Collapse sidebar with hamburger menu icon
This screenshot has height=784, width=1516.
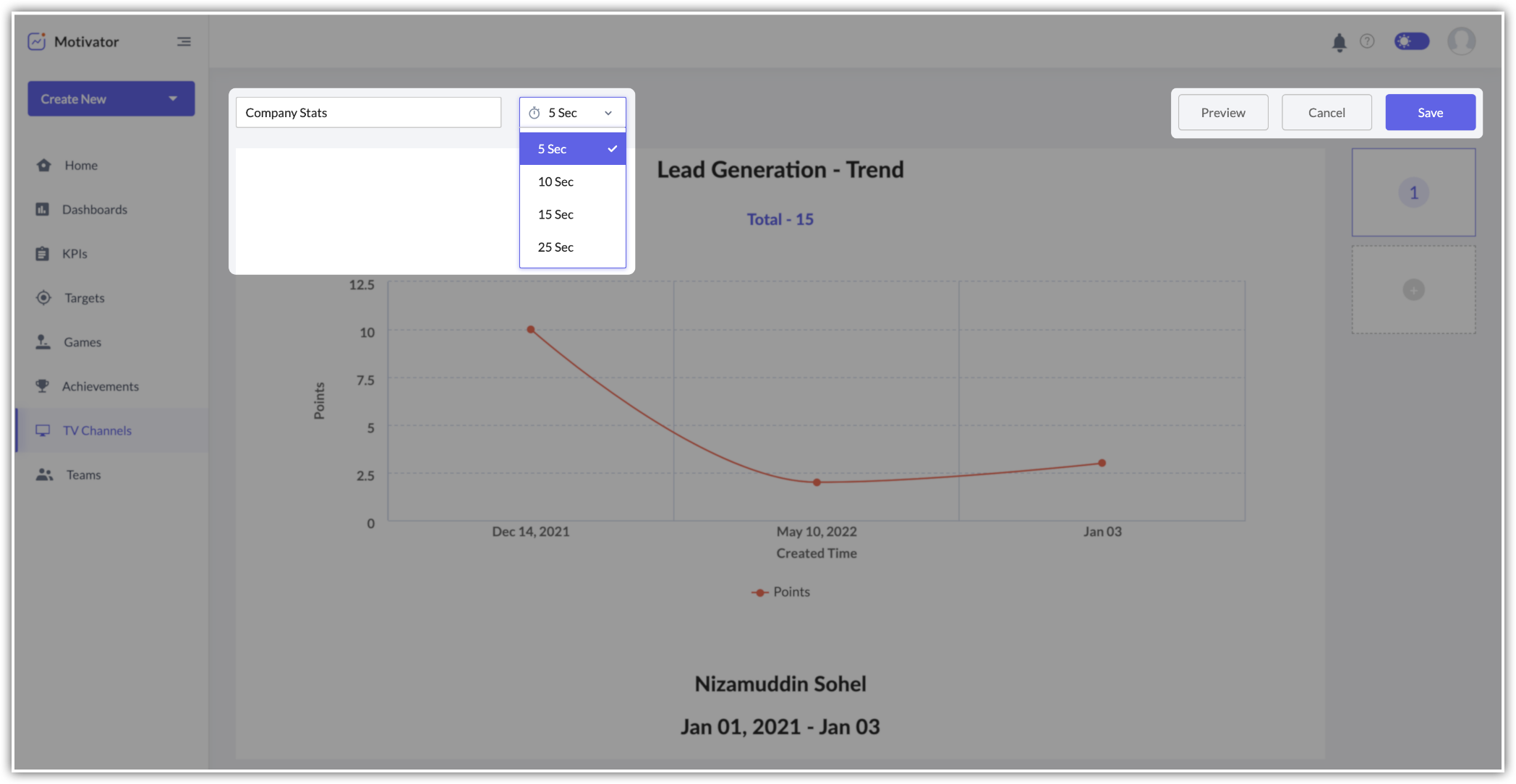pyautogui.click(x=184, y=42)
